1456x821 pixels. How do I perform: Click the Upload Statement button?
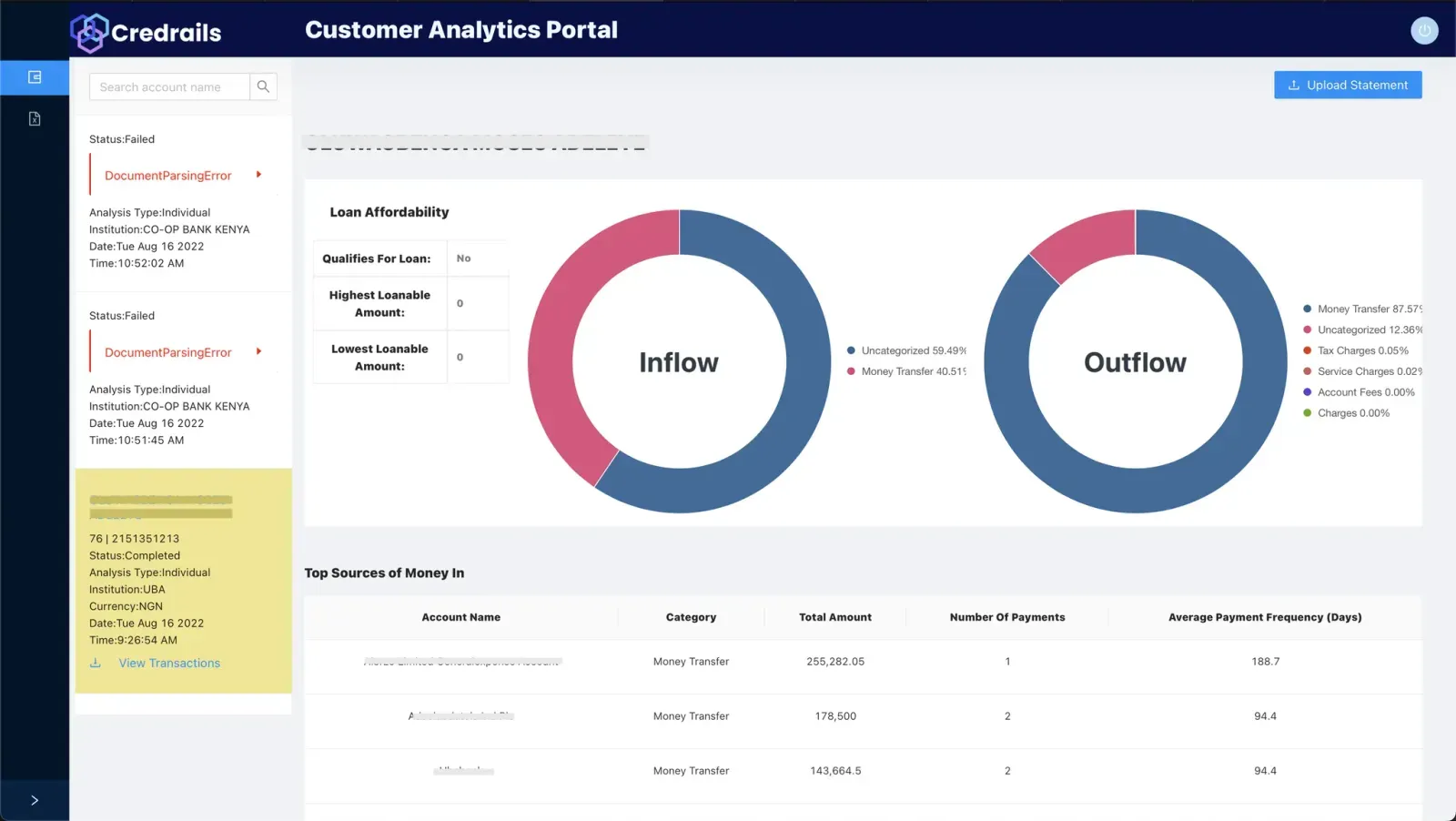1348,85
